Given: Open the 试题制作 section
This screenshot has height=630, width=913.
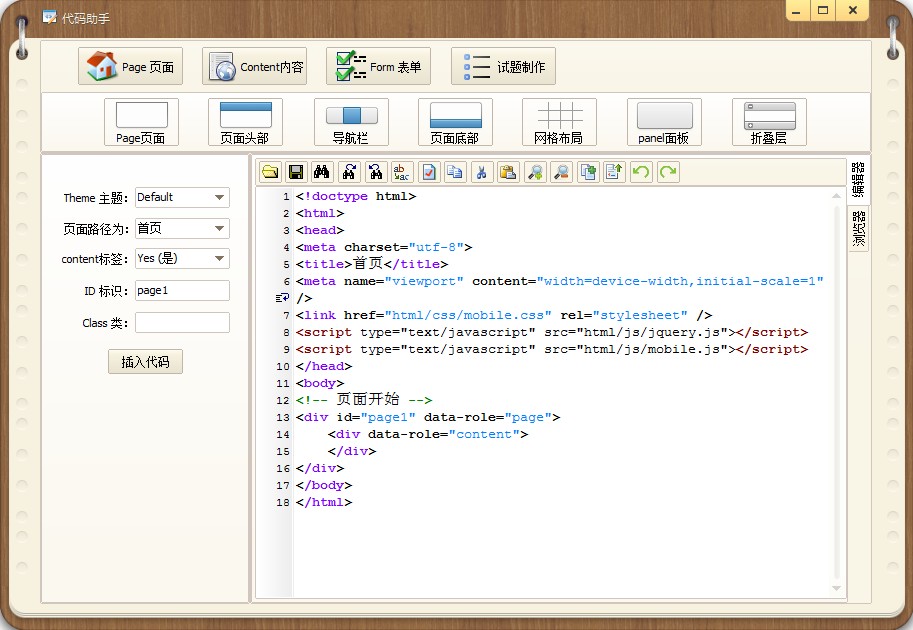Looking at the screenshot, I should (x=503, y=67).
